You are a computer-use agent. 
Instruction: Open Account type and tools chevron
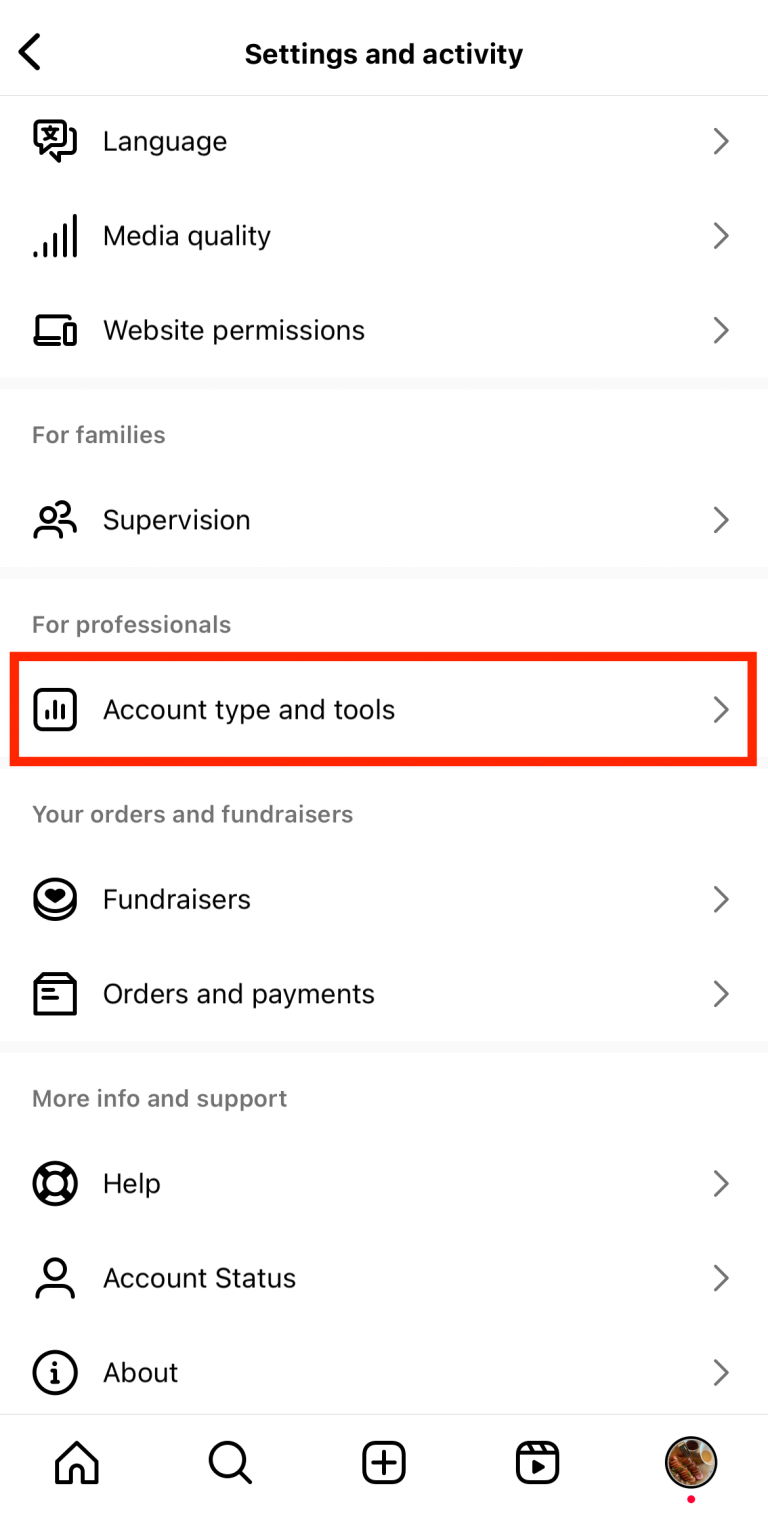(x=721, y=710)
